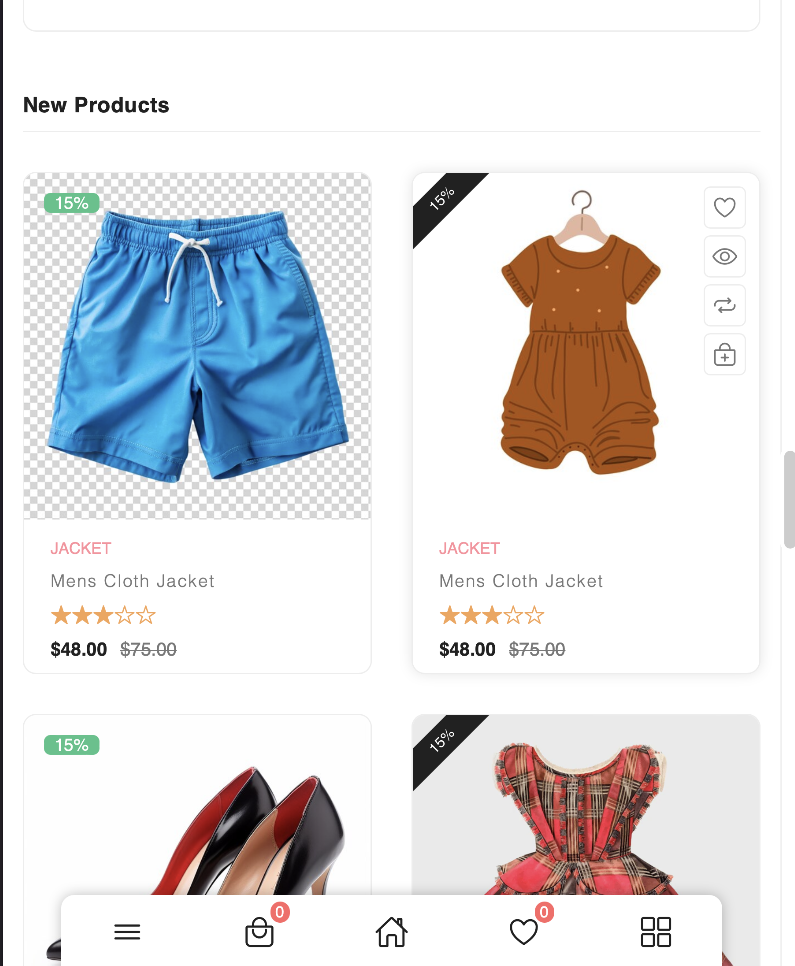Open categories grid icon in bottom bar
The height and width of the screenshot is (966, 795).
click(x=655, y=932)
